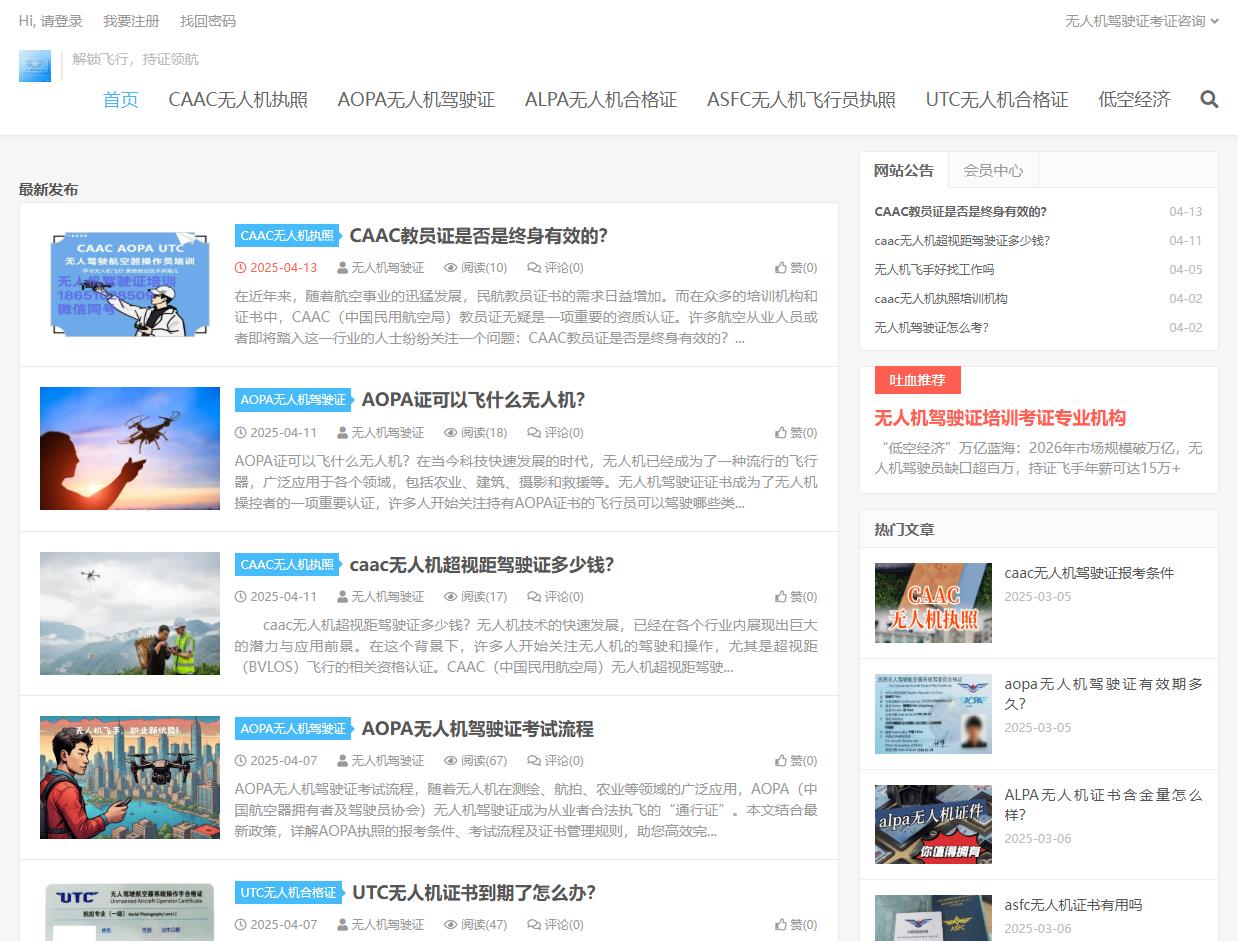The height and width of the screenshot is (941, 1238).
Task: Open article title CAAC教员证是否是终身有效的？
Action: click(479, 236)
